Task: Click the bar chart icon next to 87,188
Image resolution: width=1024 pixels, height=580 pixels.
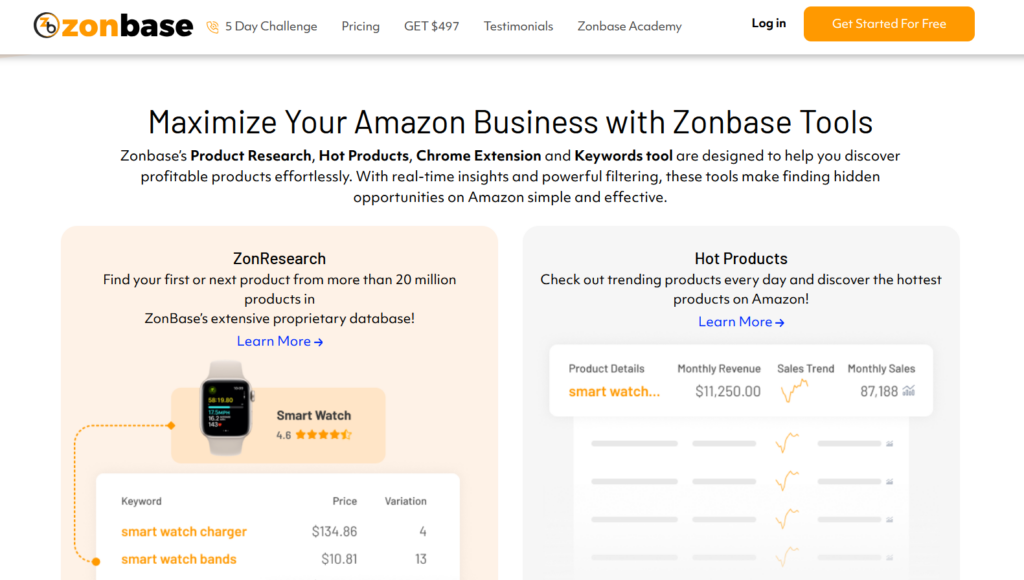Action: [908, 391]
